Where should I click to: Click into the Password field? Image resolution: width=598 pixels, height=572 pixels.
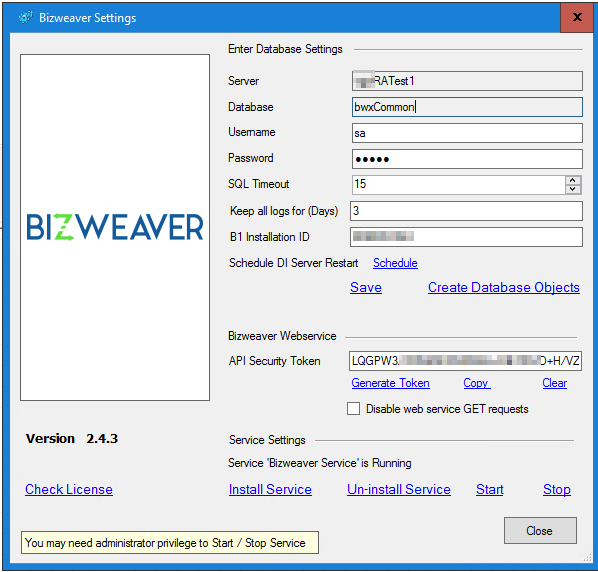pos(467,159)
